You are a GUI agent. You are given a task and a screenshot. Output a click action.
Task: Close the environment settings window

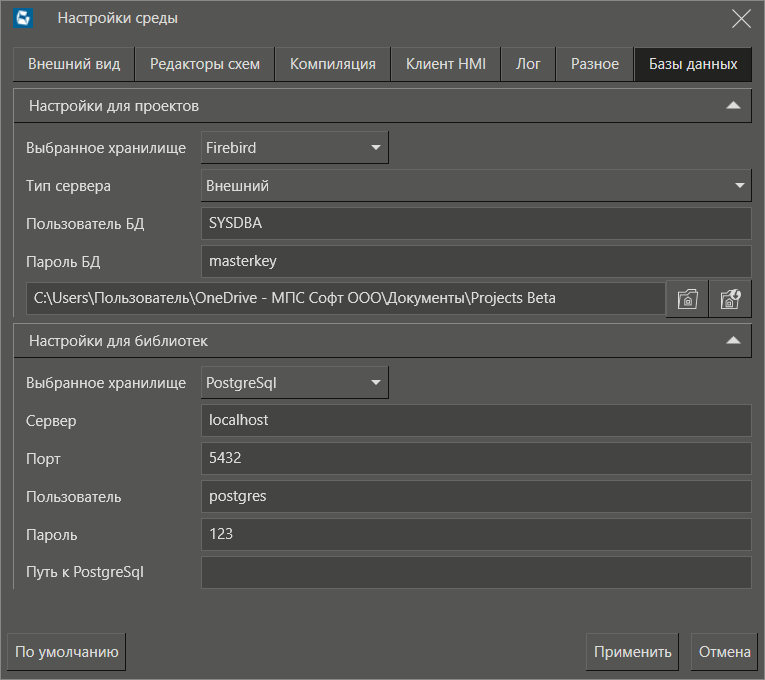[x=741, y=18]
